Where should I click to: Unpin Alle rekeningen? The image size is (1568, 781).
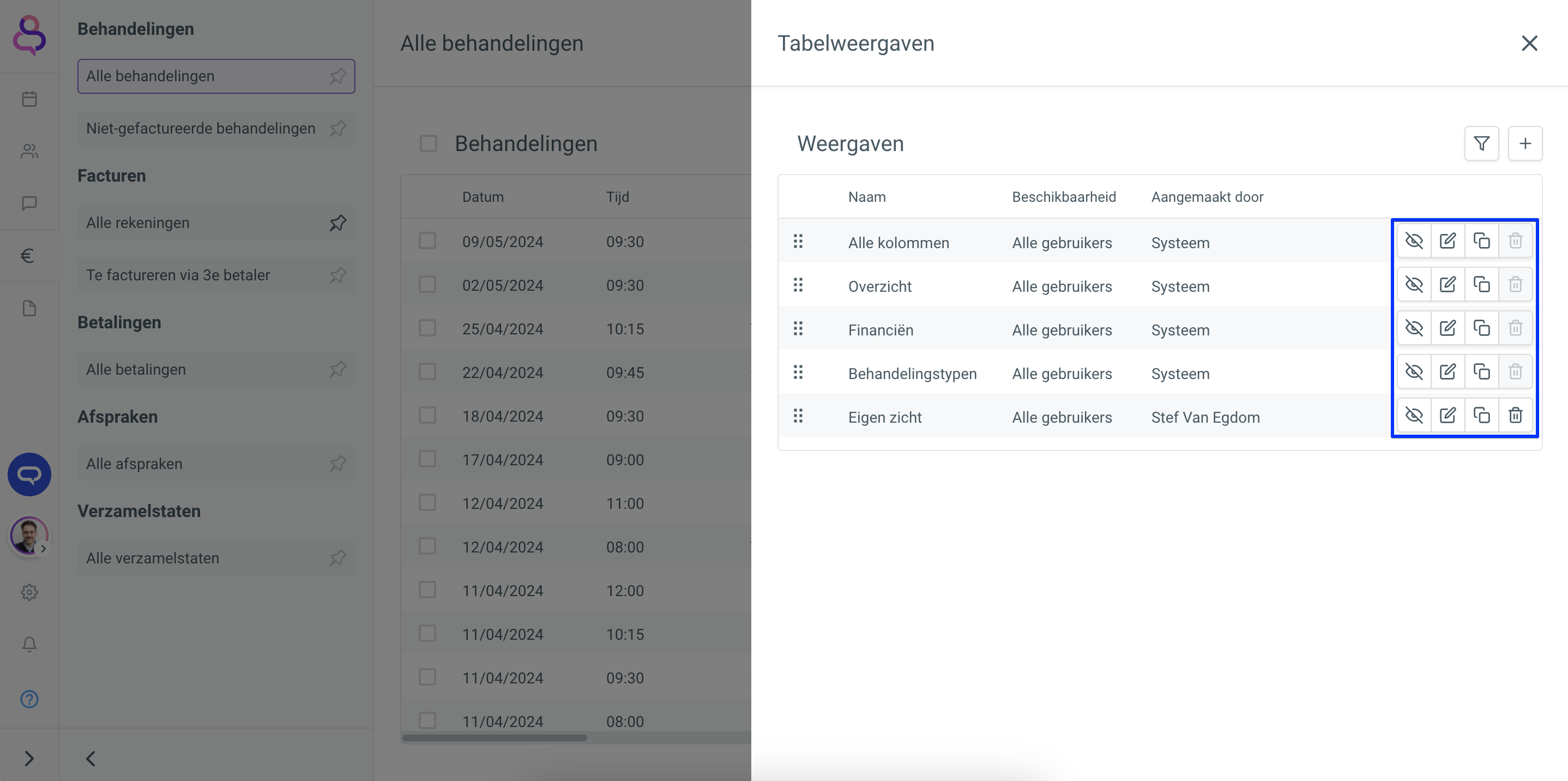click(338, 223)
